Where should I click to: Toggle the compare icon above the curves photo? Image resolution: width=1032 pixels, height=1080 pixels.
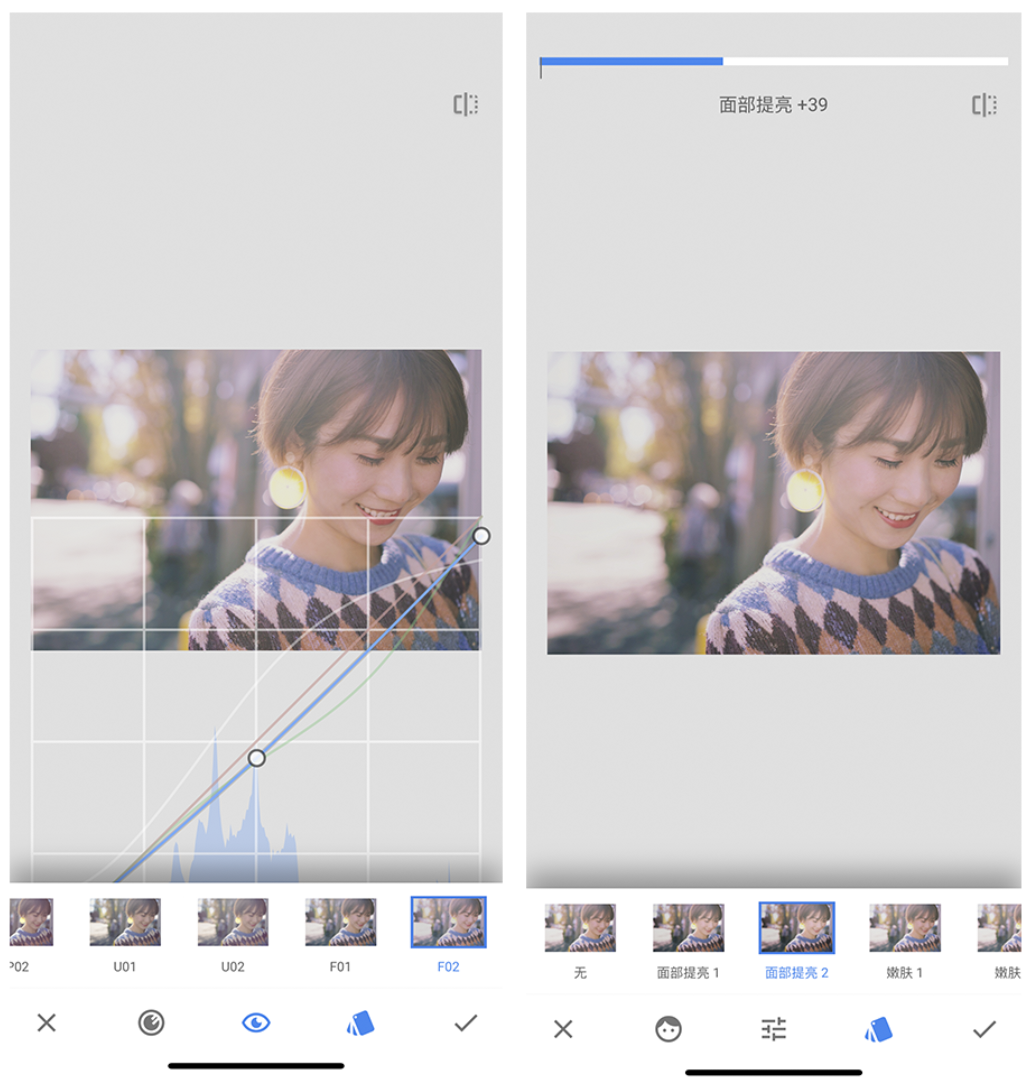click(x=465, y=105)
